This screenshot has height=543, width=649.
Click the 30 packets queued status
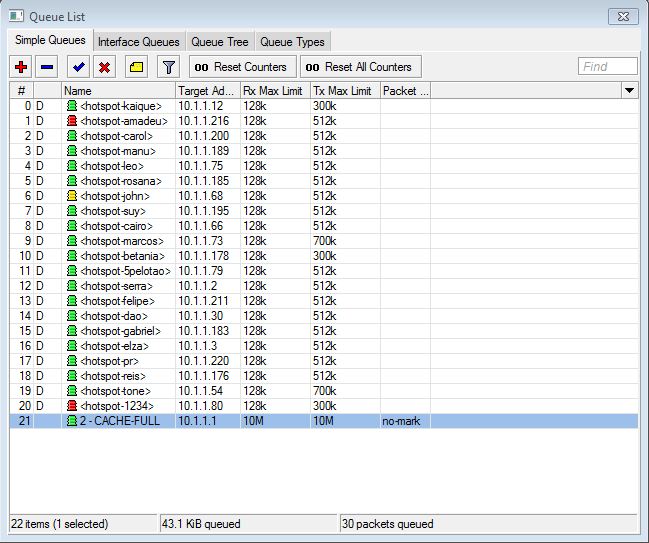(388, 524)
